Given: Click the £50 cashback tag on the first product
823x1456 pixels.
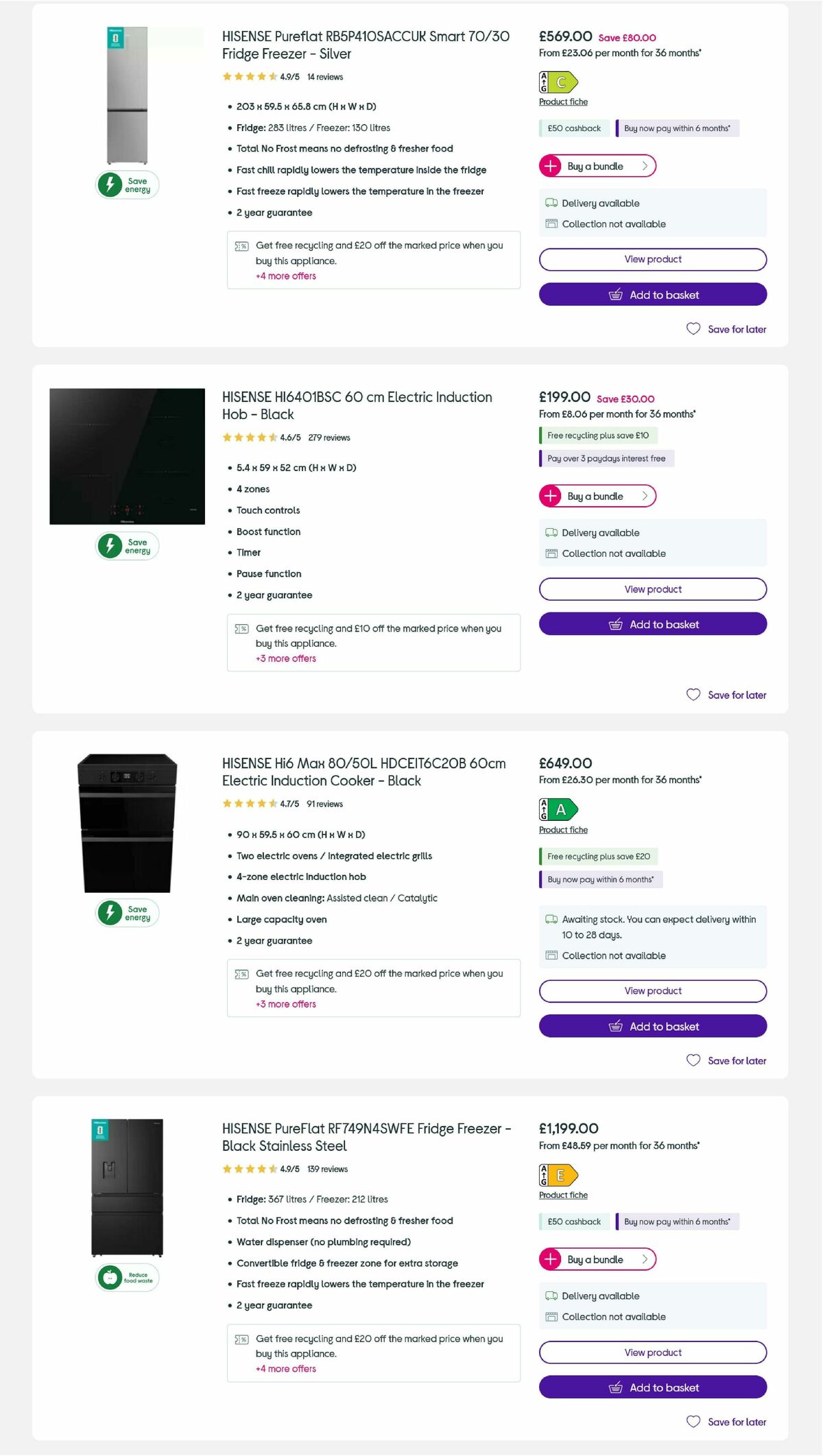Looking at the screenshot, I should 573,128.
